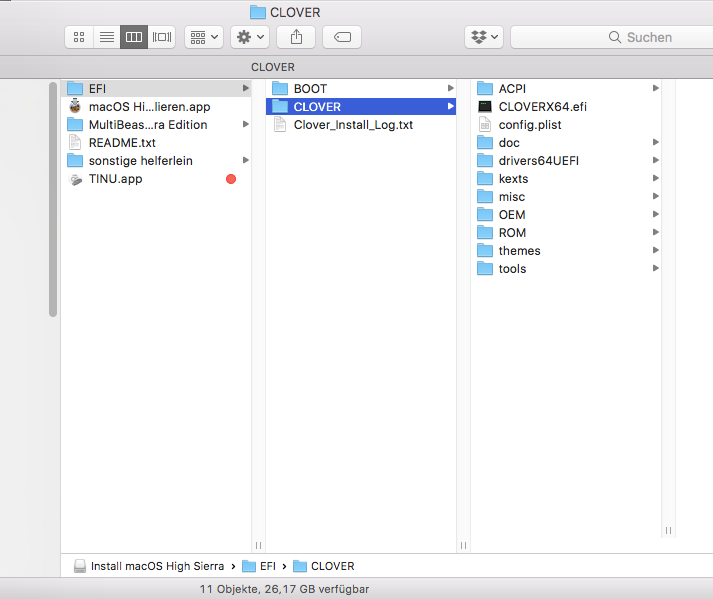Select the themes folder
The height and width of the screenshot is (599, 713).
[x=566, y=251]
